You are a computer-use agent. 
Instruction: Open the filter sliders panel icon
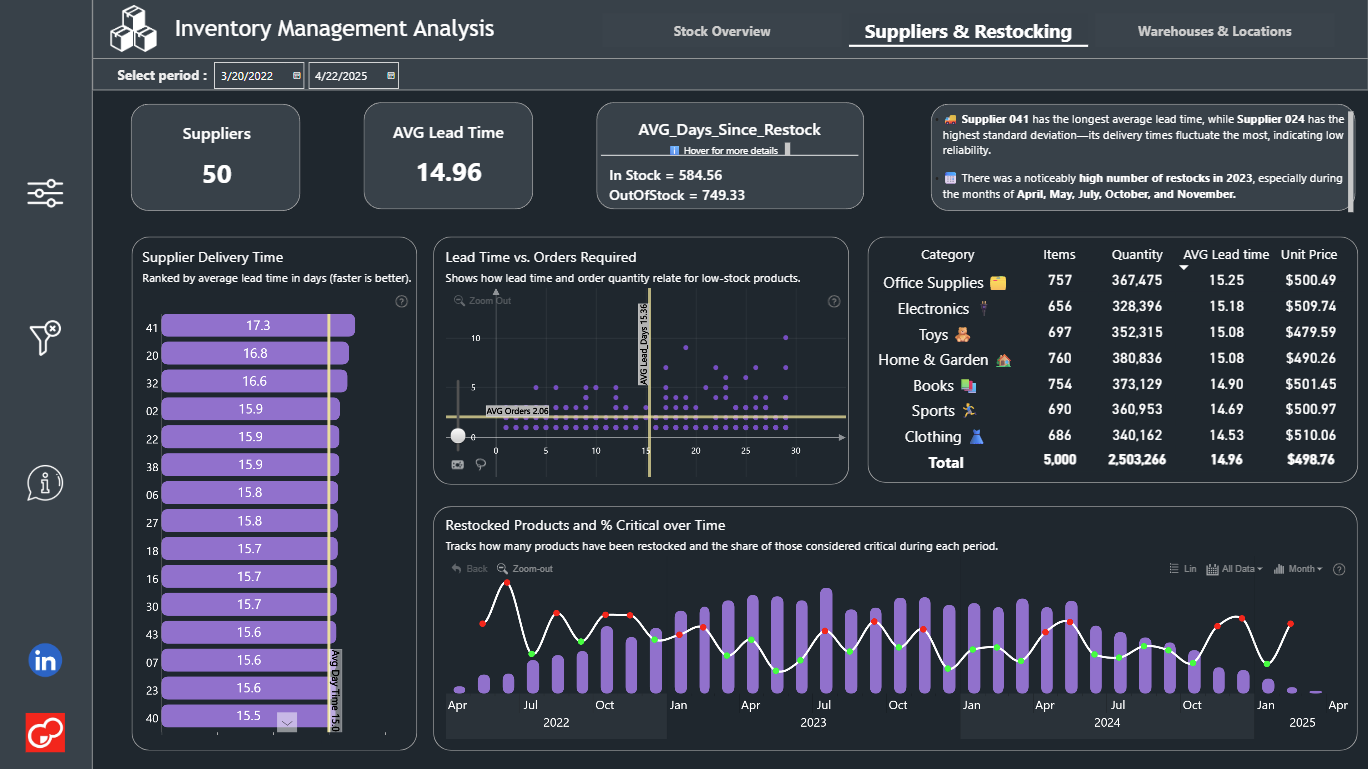tap(45, 193)
